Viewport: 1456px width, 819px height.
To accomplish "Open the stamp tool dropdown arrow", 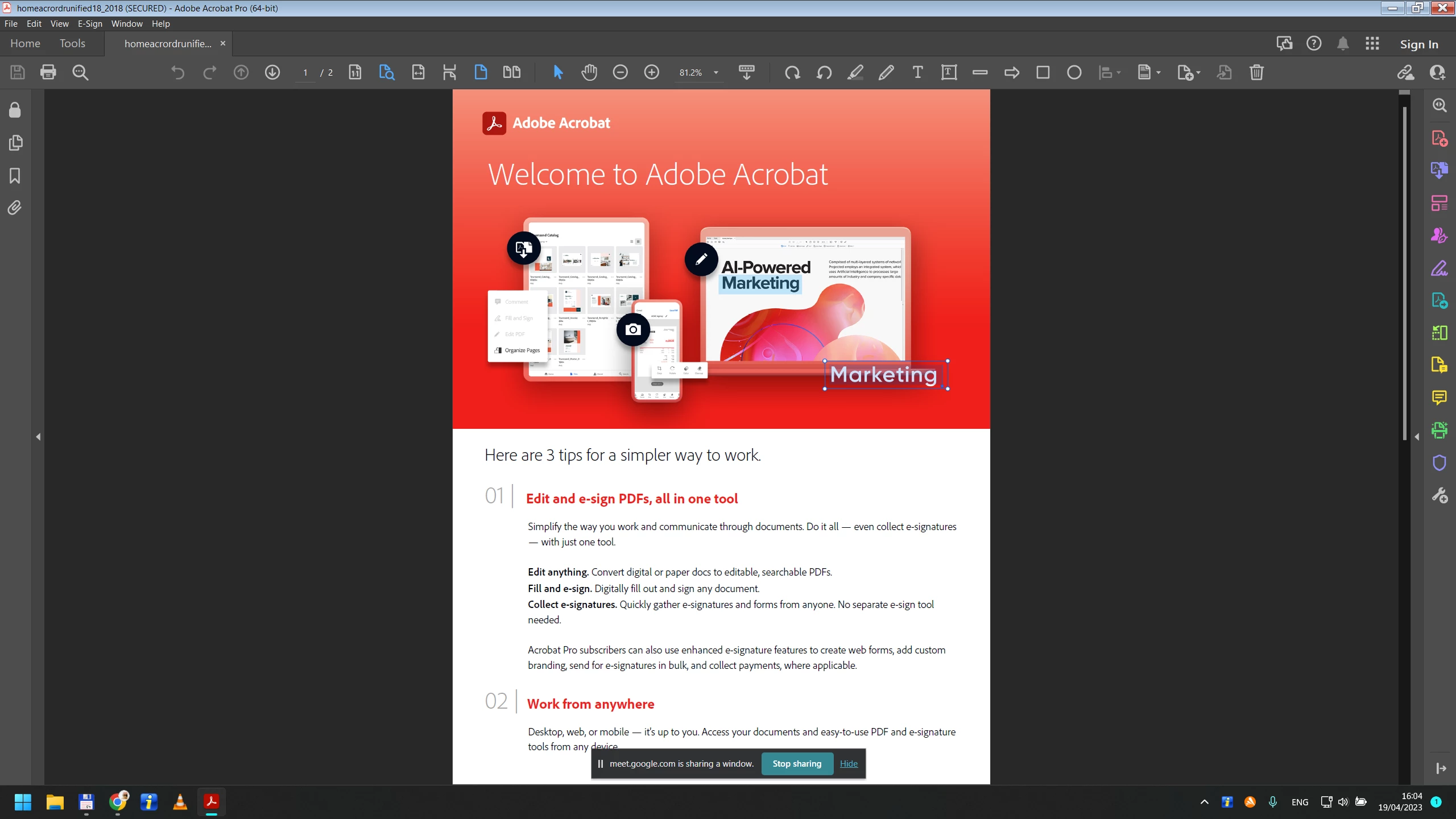I will click(1159, 72).
